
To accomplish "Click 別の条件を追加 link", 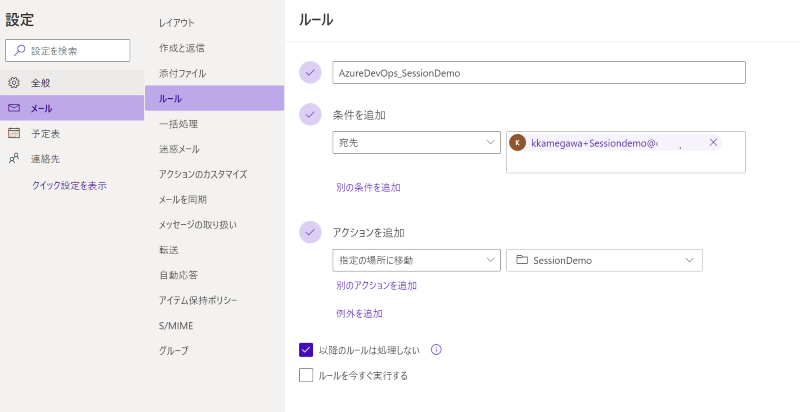I will 368,187.
